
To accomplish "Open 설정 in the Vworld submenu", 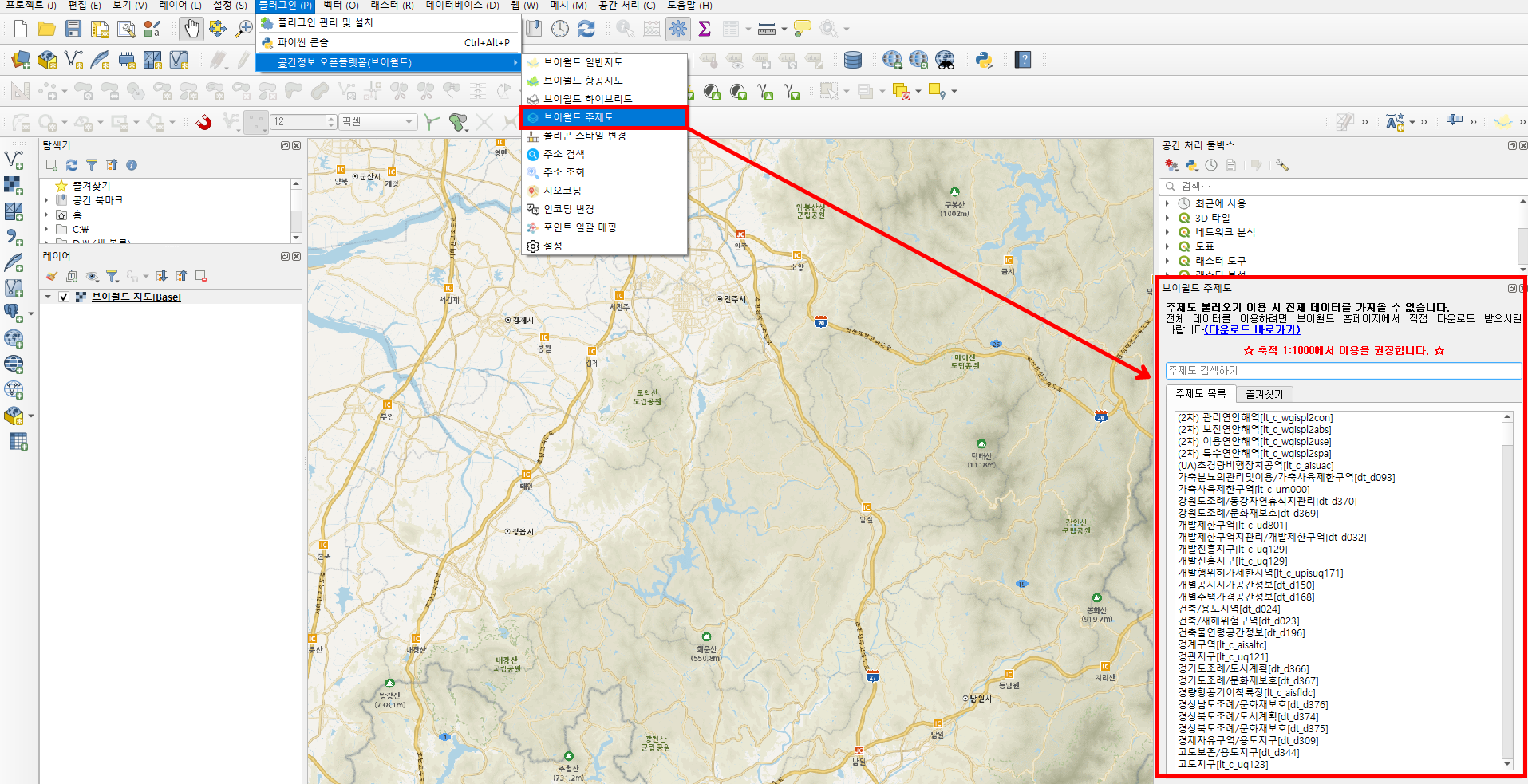I will [x=604, y=246].
